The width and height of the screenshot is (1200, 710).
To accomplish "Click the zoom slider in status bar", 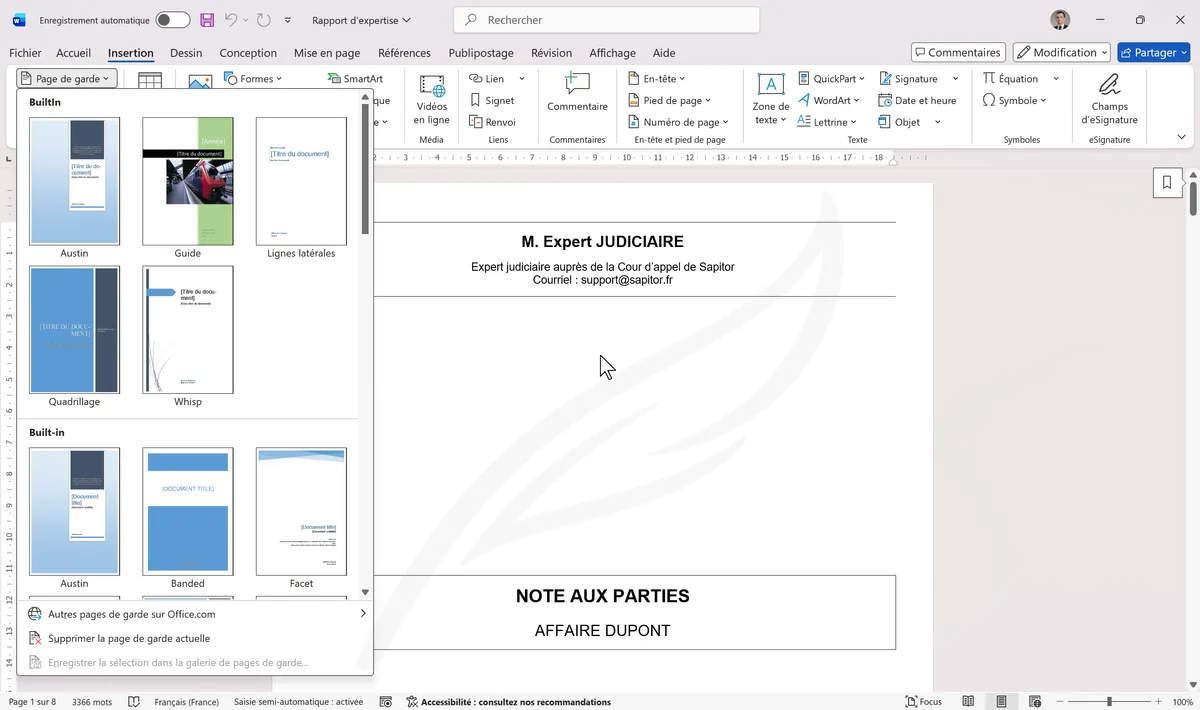I will pos(1109,702).
